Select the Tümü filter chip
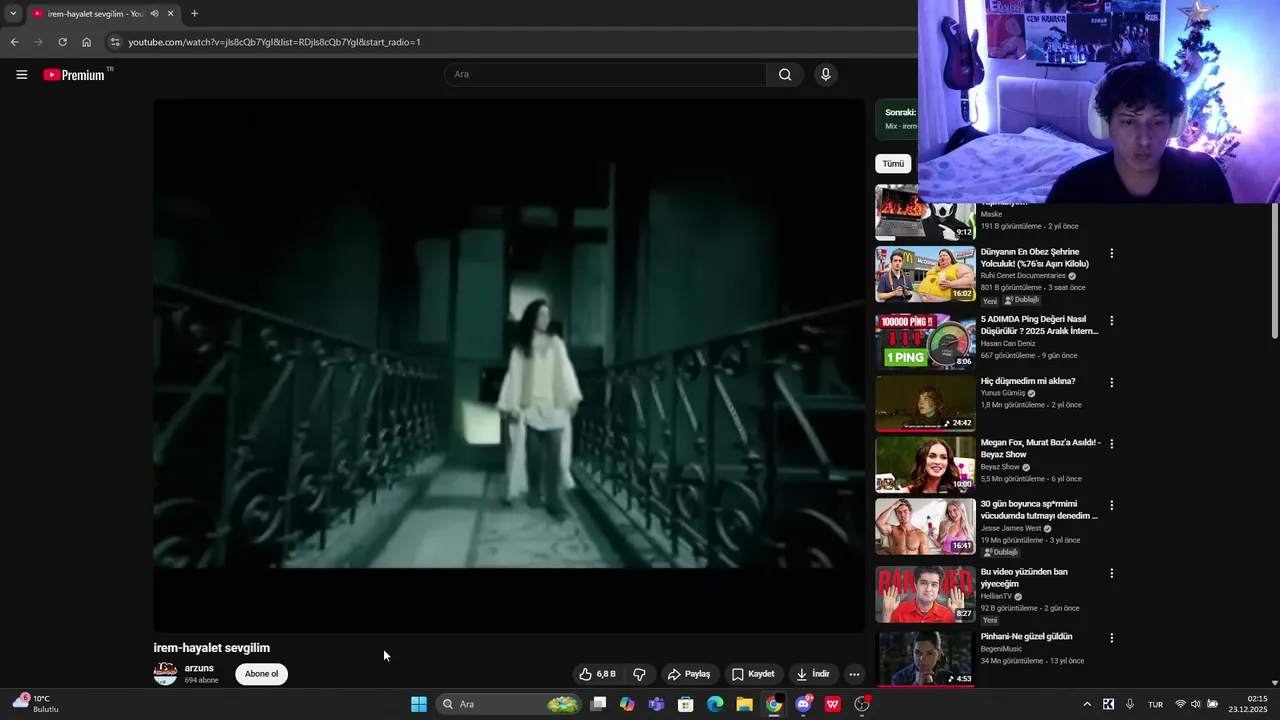 pyautogui.click(x=893, y=163)
